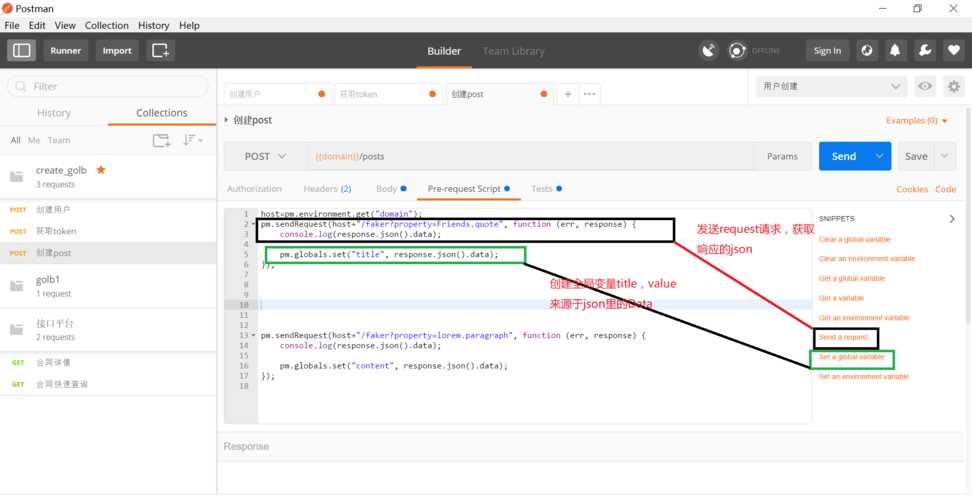972x499 pixels.
Task: Click the Import button
Action: pos(117,51)
